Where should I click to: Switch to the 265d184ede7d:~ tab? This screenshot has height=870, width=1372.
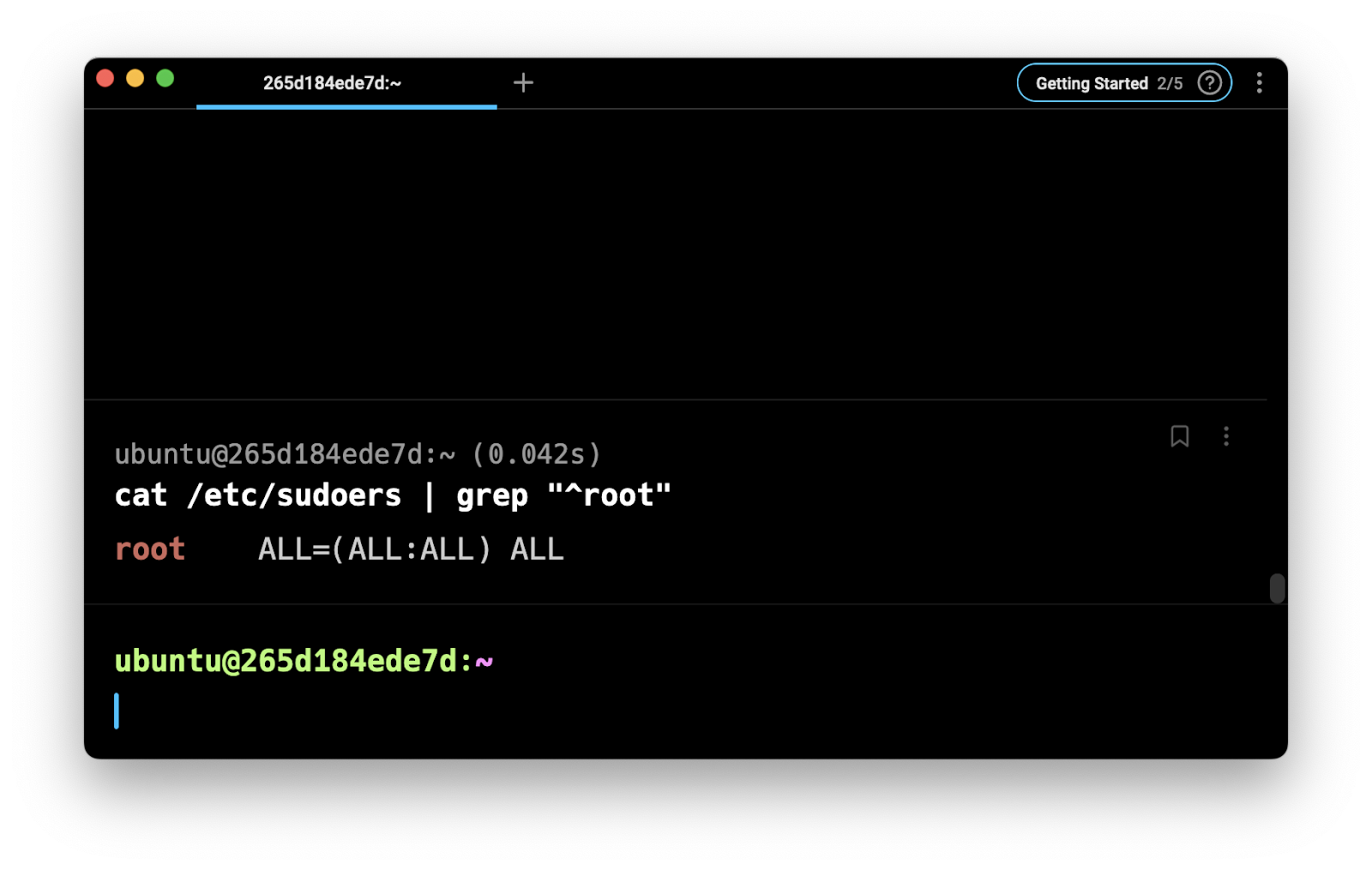(333, 83)
